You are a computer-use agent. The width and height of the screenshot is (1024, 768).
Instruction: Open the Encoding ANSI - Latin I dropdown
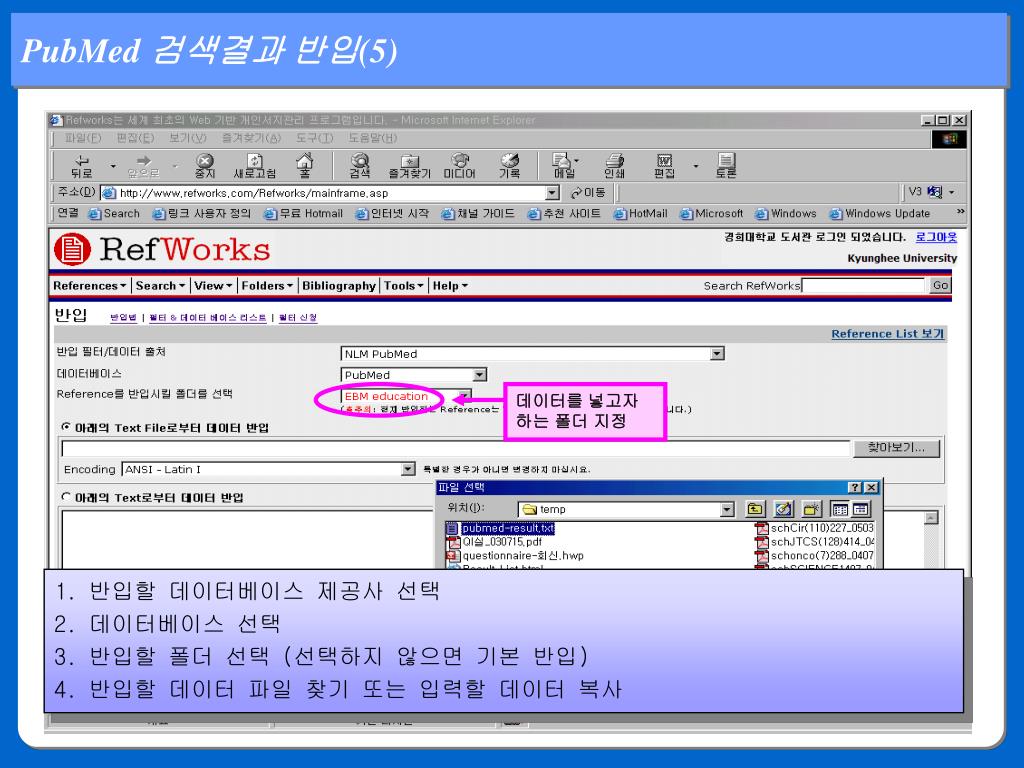click(408, 469)
